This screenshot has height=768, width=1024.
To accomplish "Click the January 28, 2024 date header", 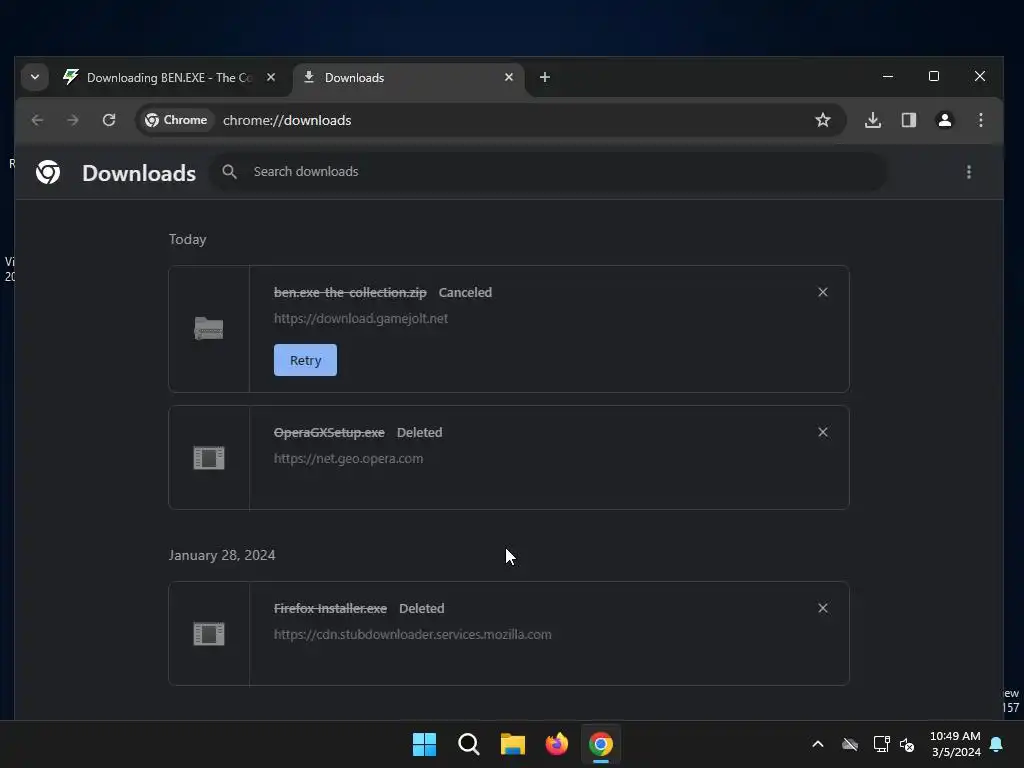I will (x=222, y=555).
